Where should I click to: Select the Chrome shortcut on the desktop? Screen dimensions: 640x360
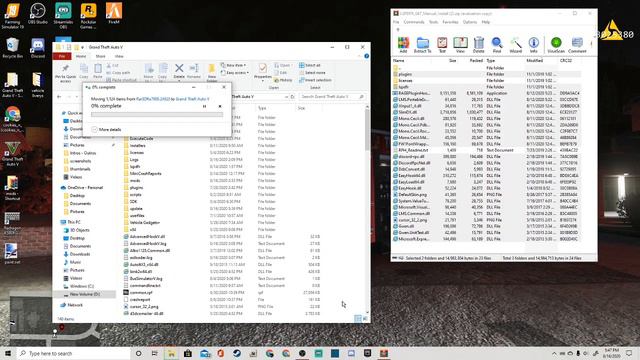pyautogui.click(x=12, y=119)
